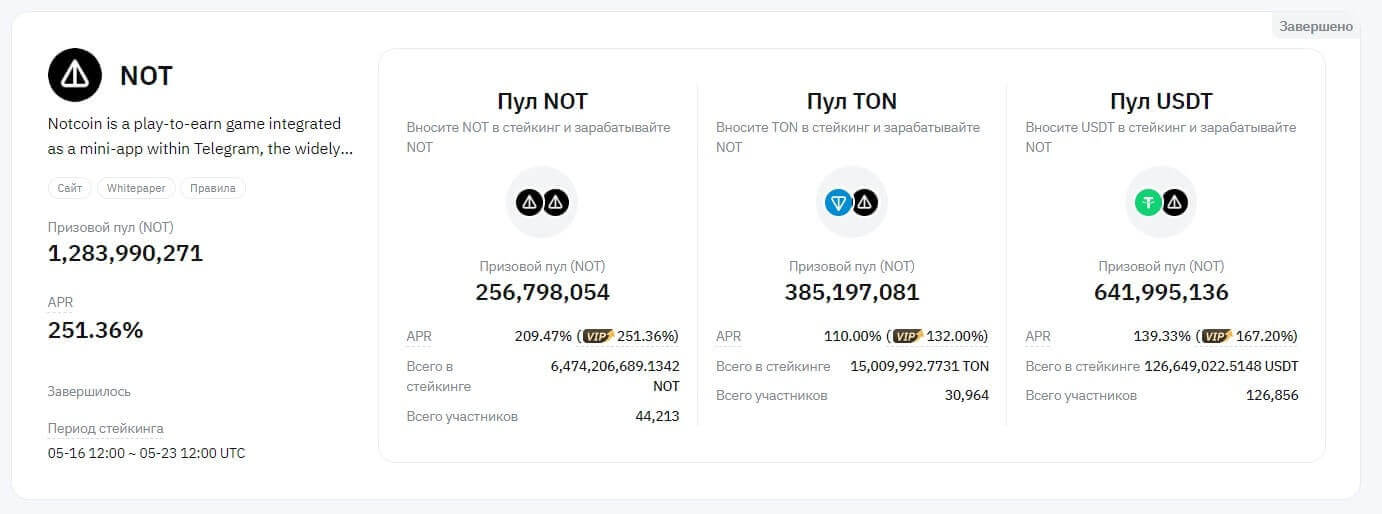Click the Период стейкинга underlined label
This screenshot has height=514, width=1382.
[x=105, y=428]
